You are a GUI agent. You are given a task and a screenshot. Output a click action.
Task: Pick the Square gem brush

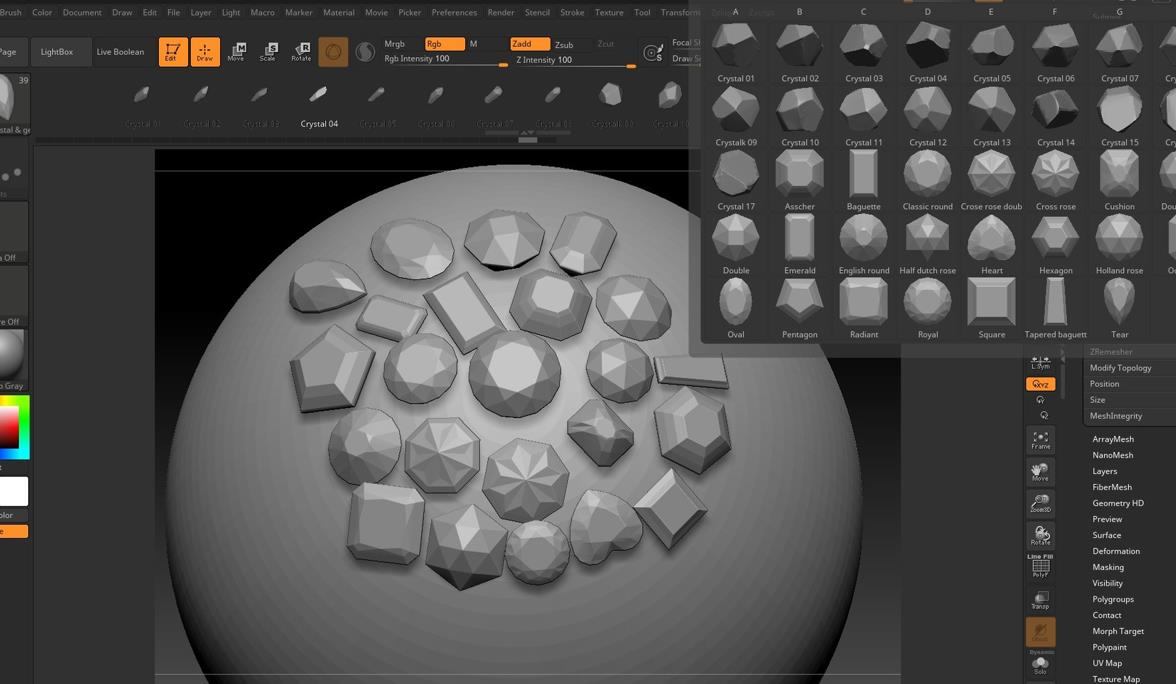click(x=992, y=308)
